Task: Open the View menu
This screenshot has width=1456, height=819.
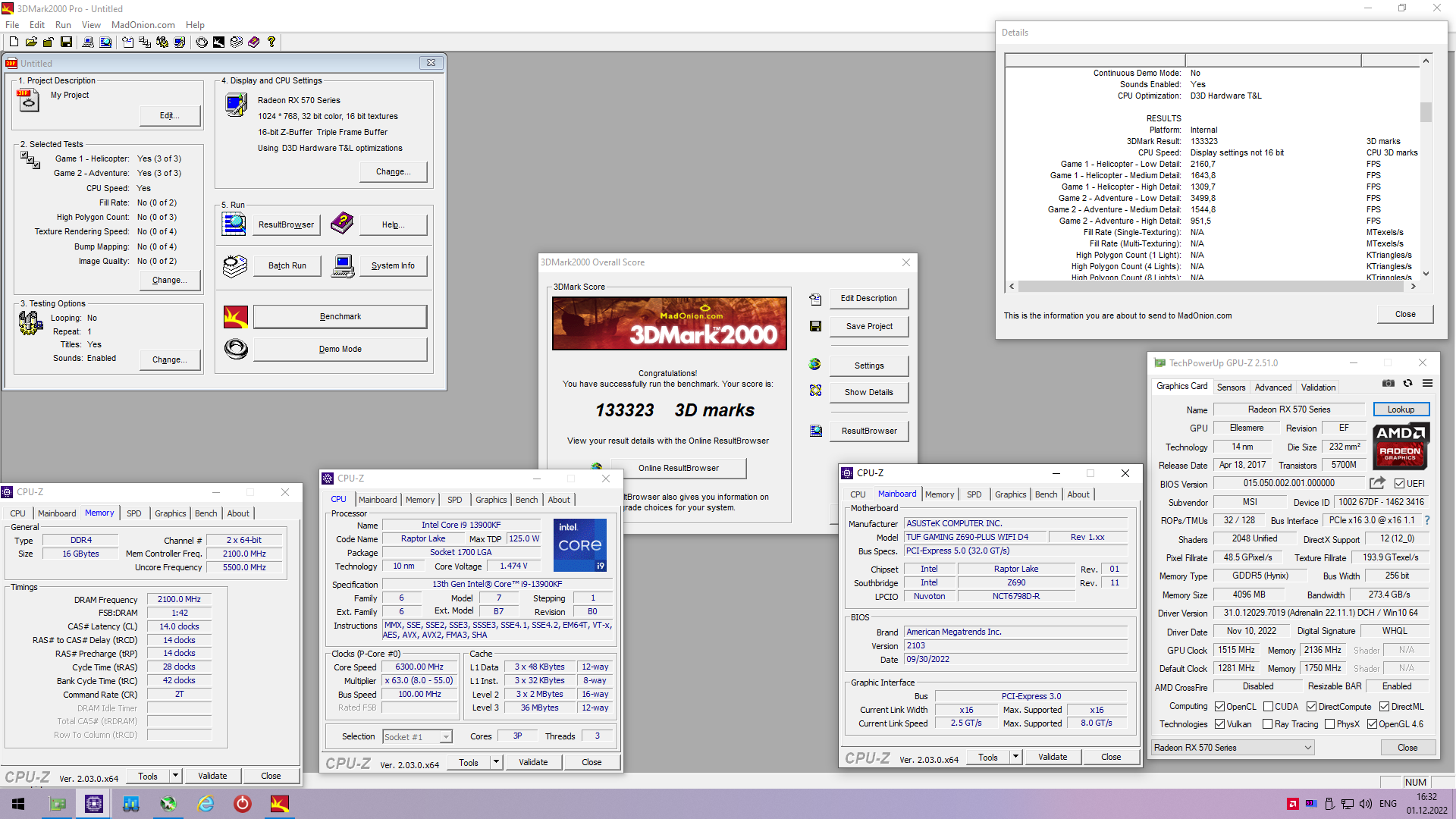Action: click(91, 24)
